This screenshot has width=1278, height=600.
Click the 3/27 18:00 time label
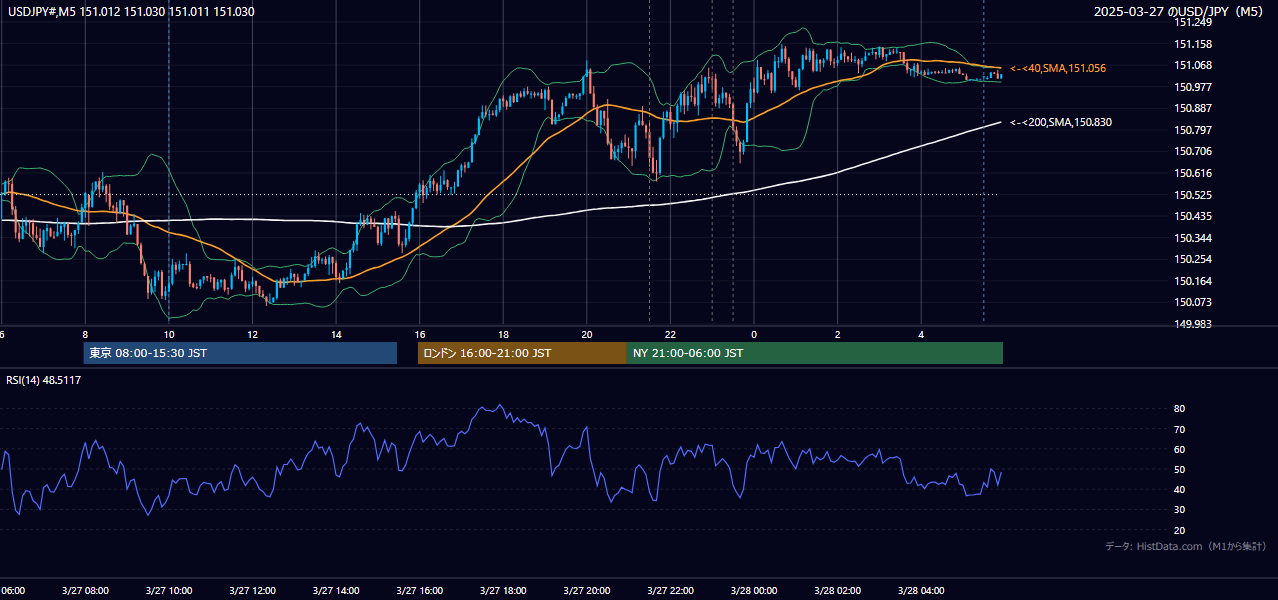[503, 590]
